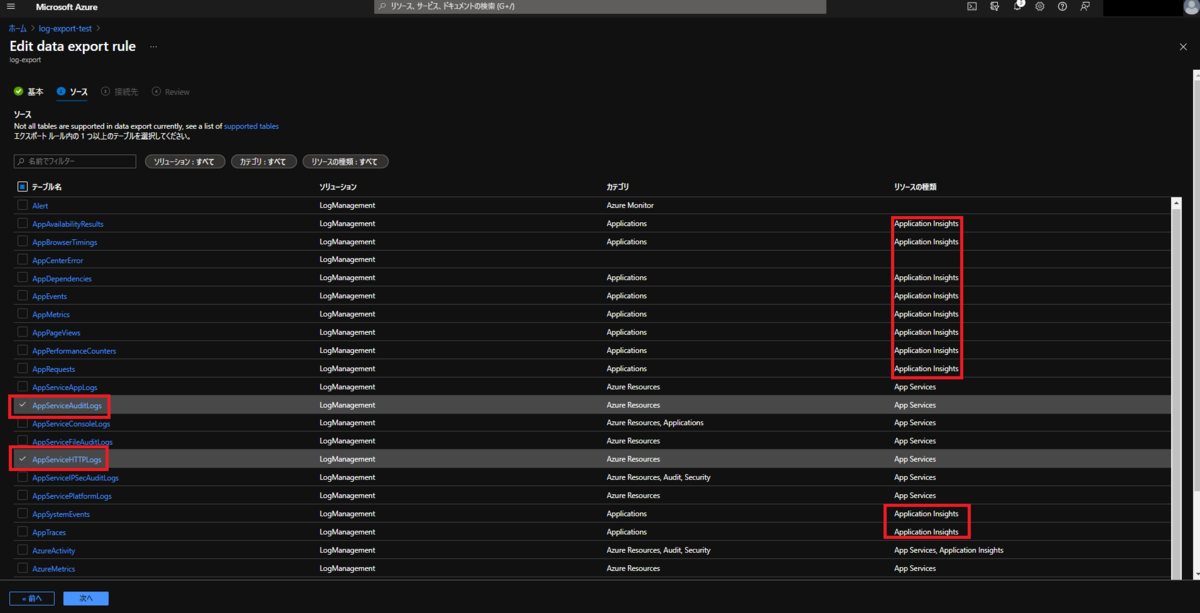The image size is (1200, 613).
Task: Open the account avatar menu
Action: [x=1190, y=7]
